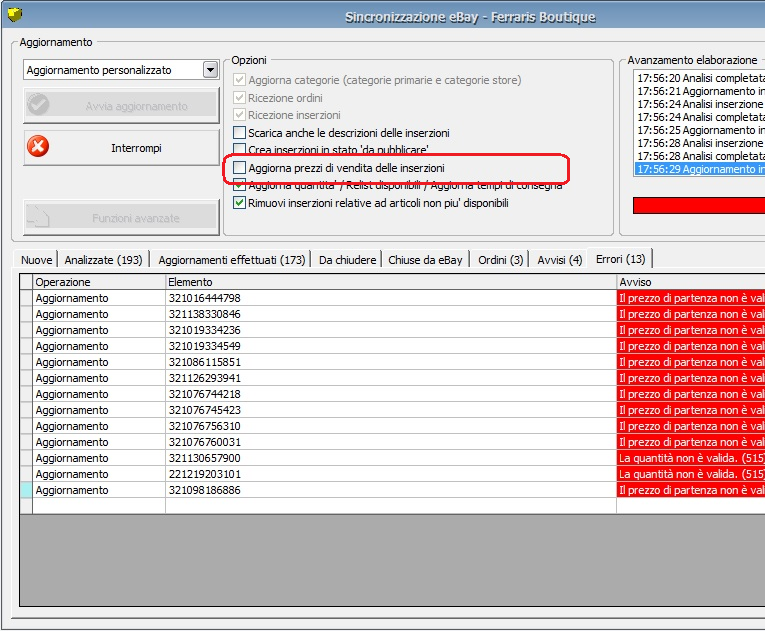The width and height of the screenshot is (765, 631).
Task: Switch to the Analizzate (193) tab
Action: tap(103, 260)
